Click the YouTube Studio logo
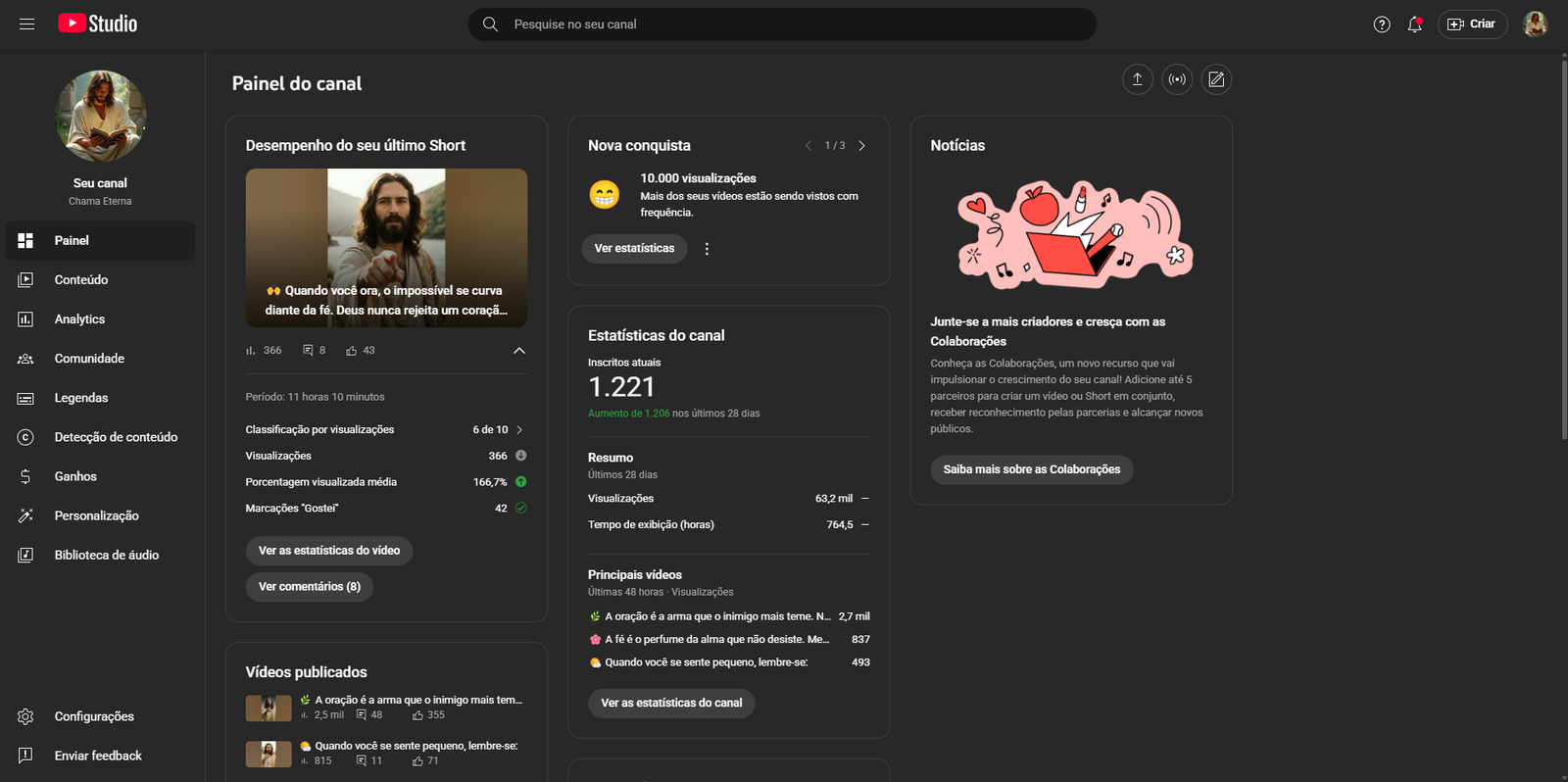 pos(98,24)
